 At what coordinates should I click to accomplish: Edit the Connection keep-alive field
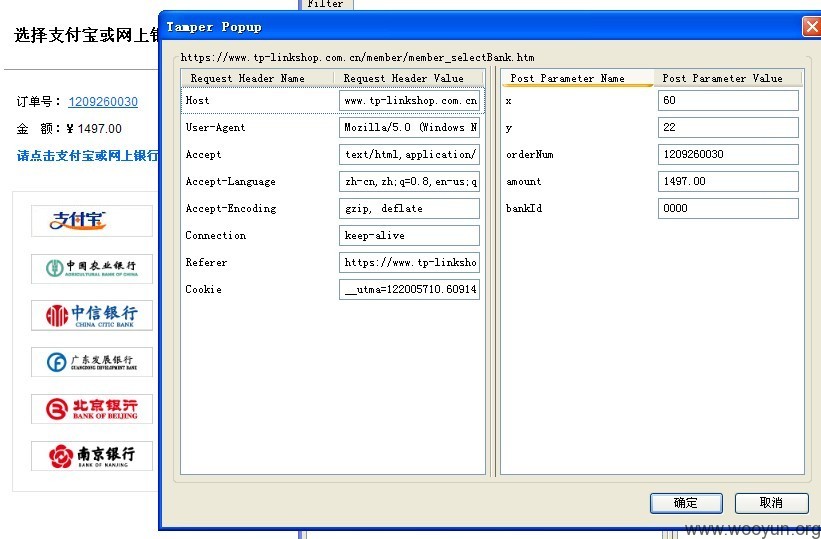[x=409, y=235]
